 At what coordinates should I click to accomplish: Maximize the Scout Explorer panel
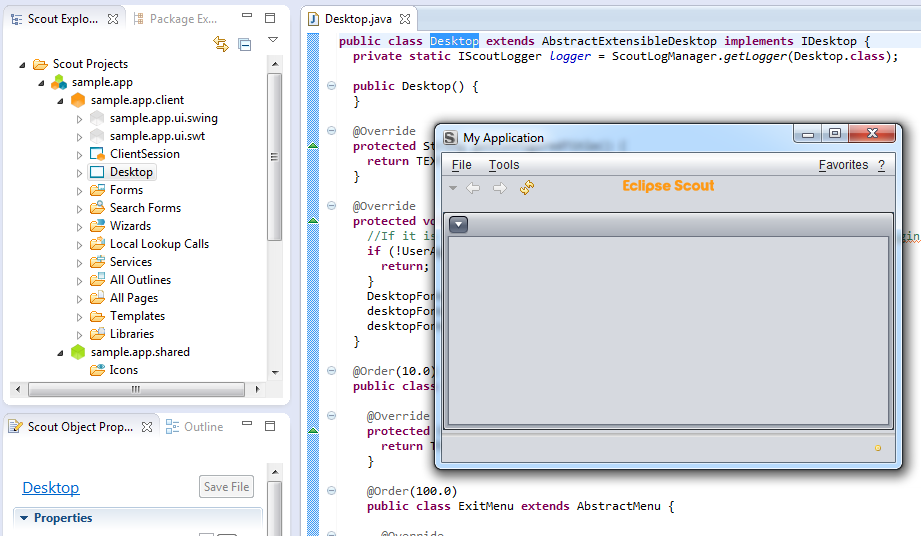coord(270,18)
